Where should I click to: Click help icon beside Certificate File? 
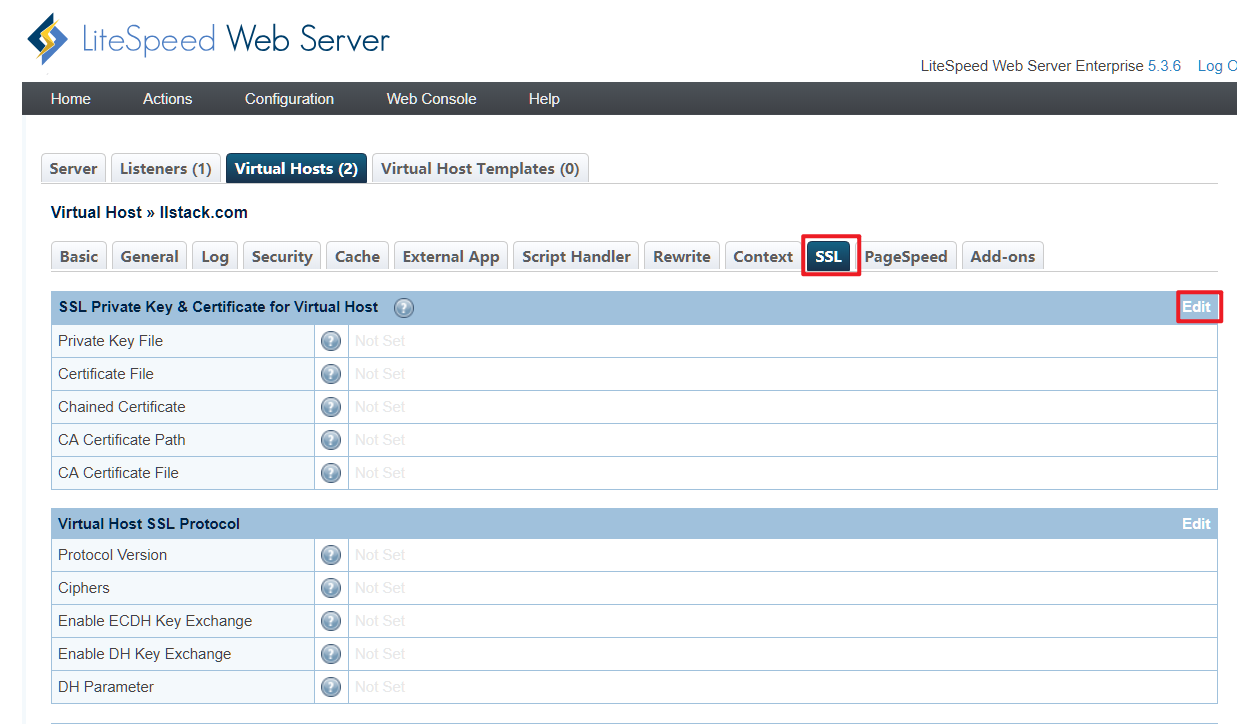pyautogui.click(x=331, y=374)
